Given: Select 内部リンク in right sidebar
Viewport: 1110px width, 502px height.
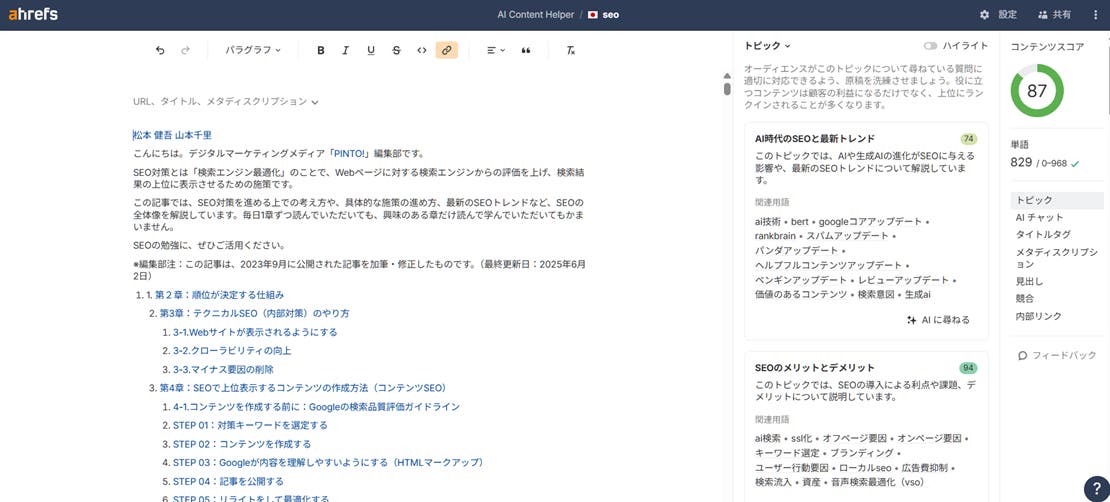Looking at the screenshot, I should coord(1038,316).
